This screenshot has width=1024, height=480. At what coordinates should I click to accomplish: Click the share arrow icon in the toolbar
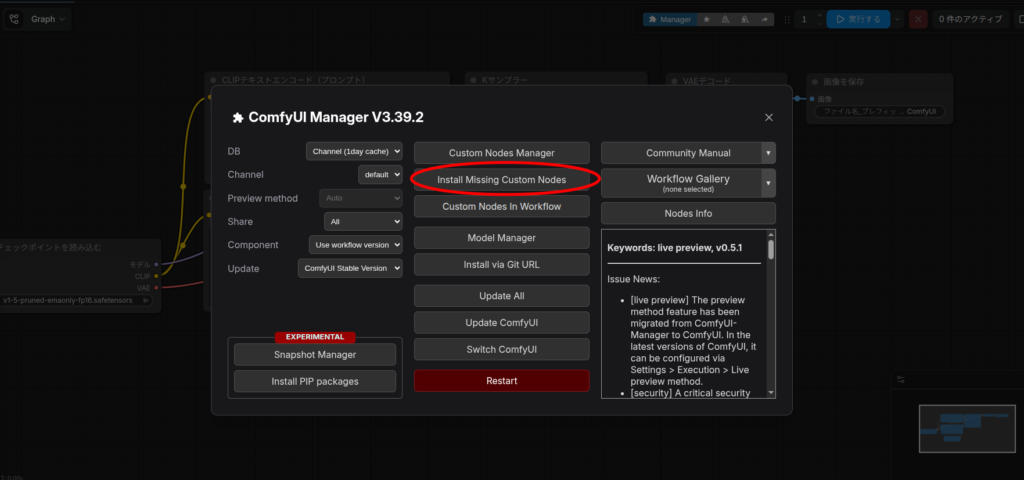[x=766, y=19]
